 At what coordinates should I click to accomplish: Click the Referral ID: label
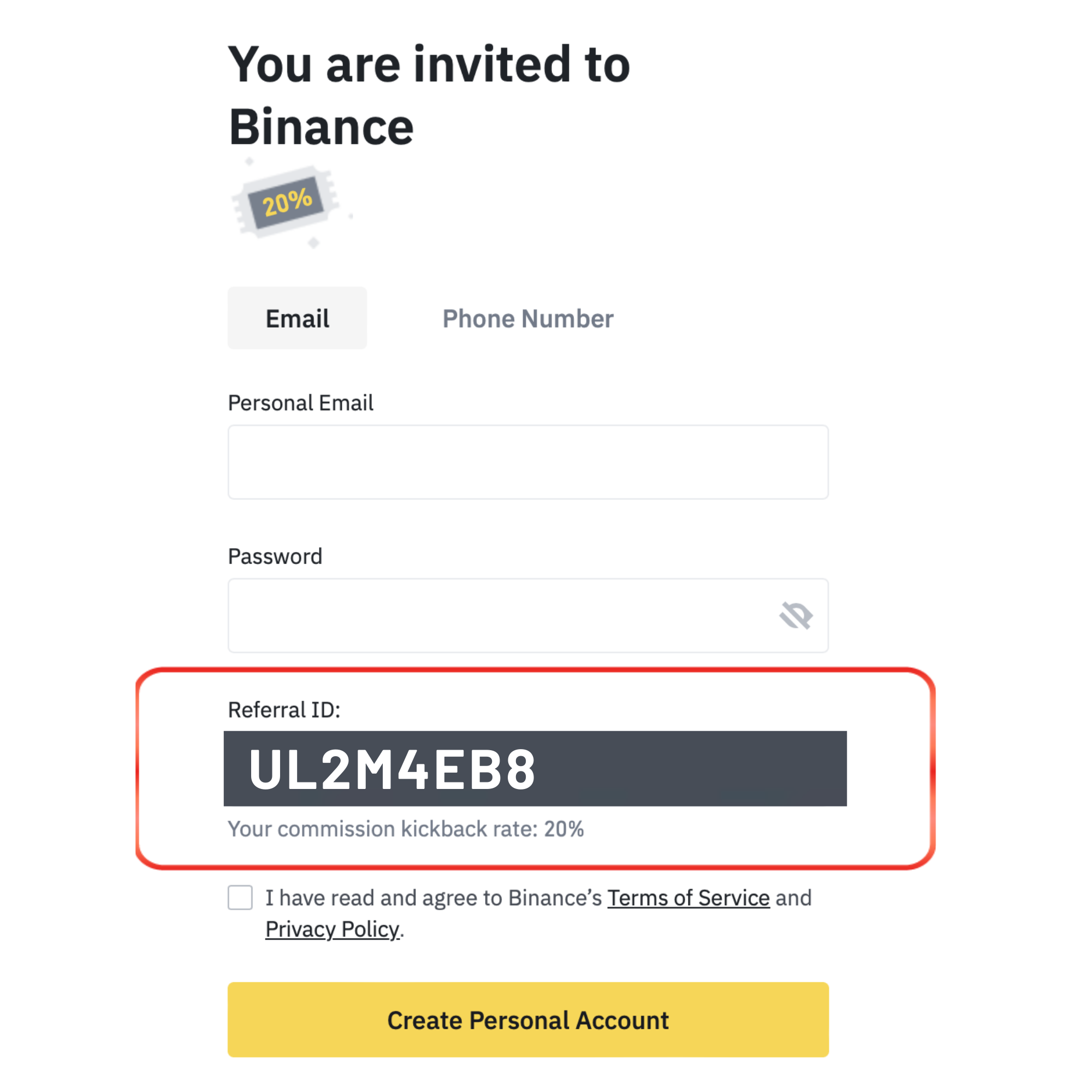tap(284, 710)
